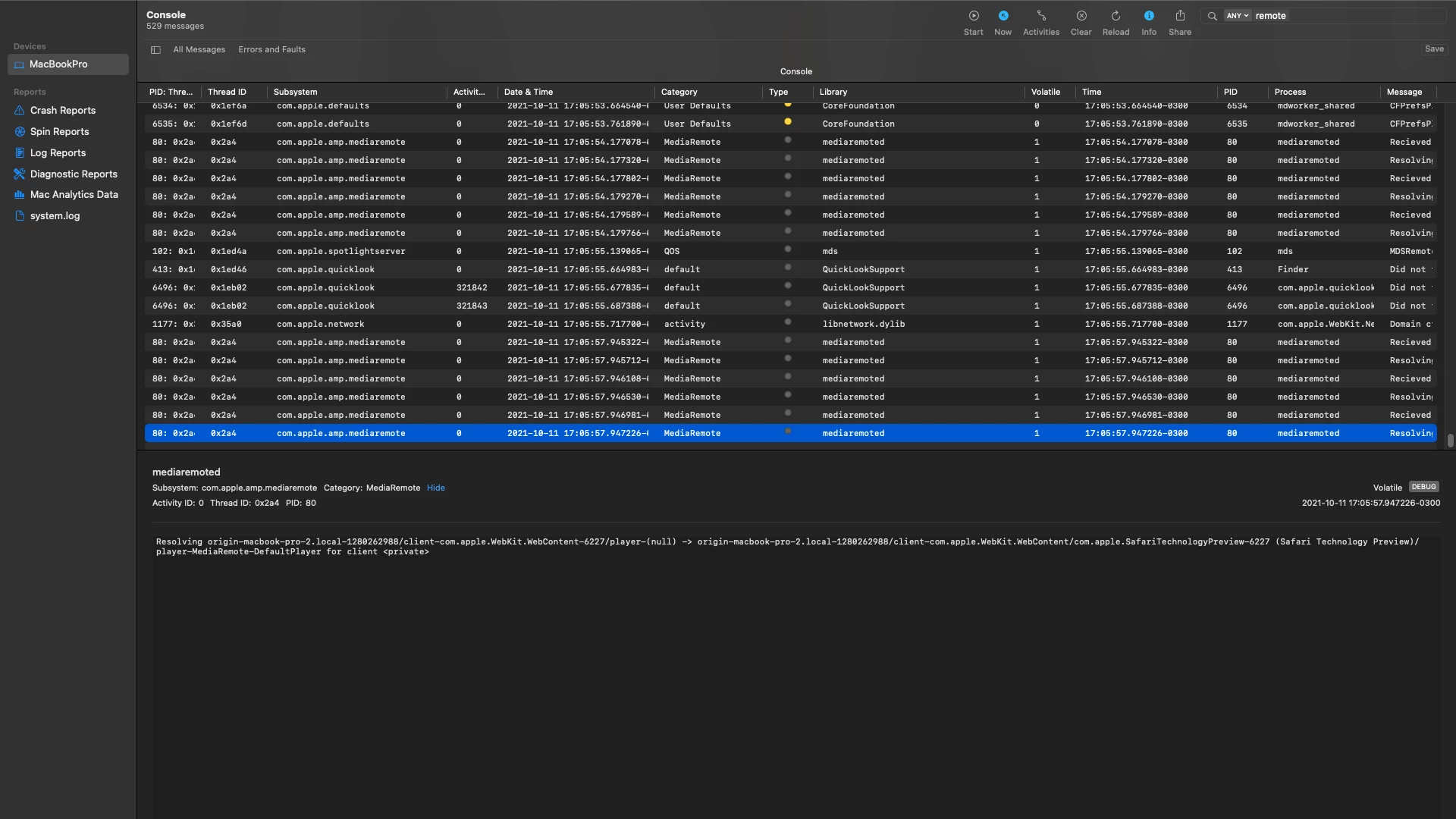Sort by the Date & Time column header
1456x819 pixels.
click(x=528, y=93)
